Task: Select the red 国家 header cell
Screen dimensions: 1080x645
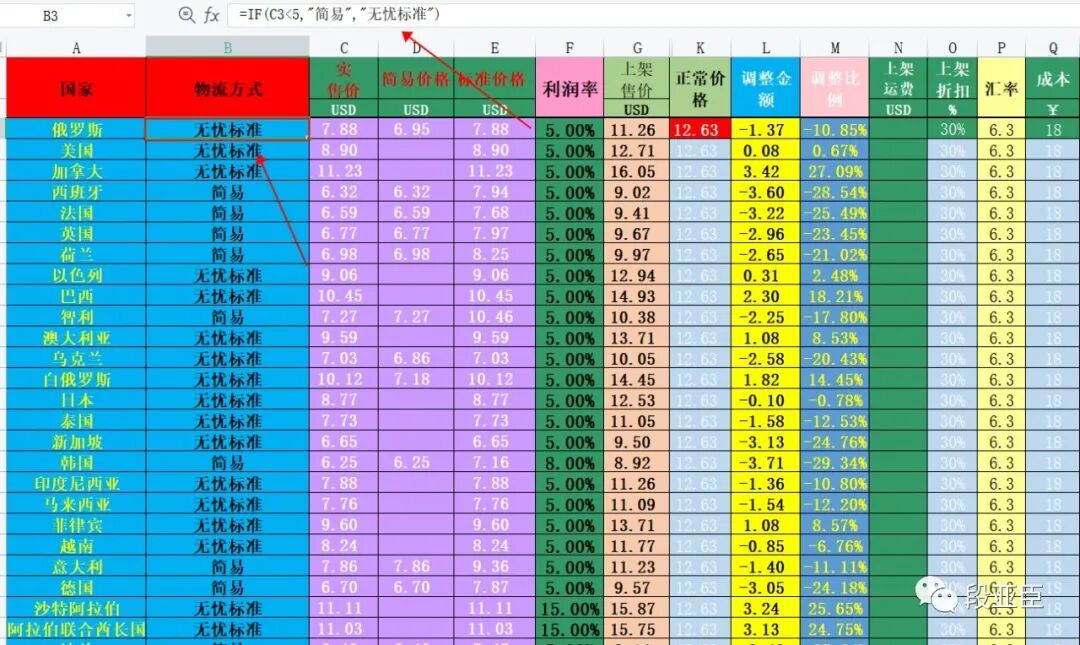Action: pyautogui.click(x=74, y=88)
